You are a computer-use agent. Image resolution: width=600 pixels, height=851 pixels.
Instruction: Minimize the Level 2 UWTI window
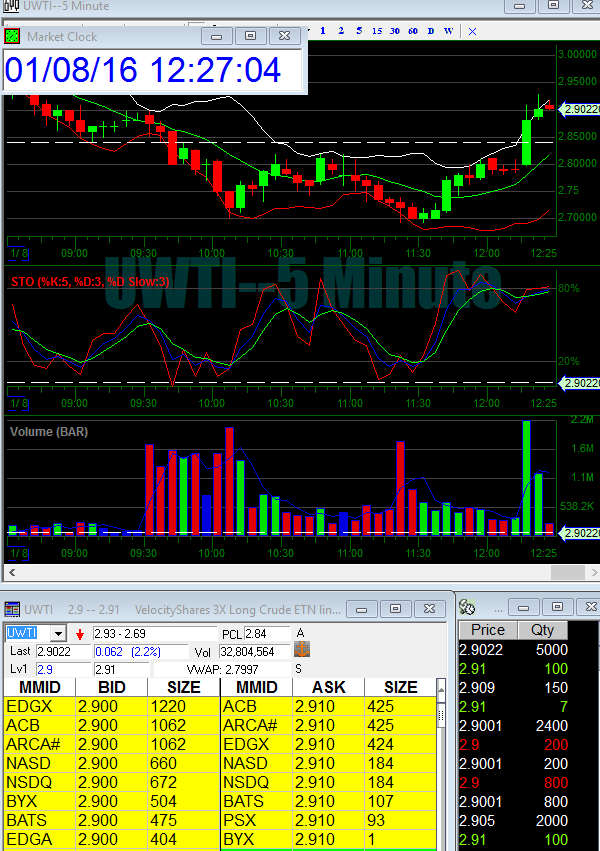pyautogui.click(x=362, y=609)
